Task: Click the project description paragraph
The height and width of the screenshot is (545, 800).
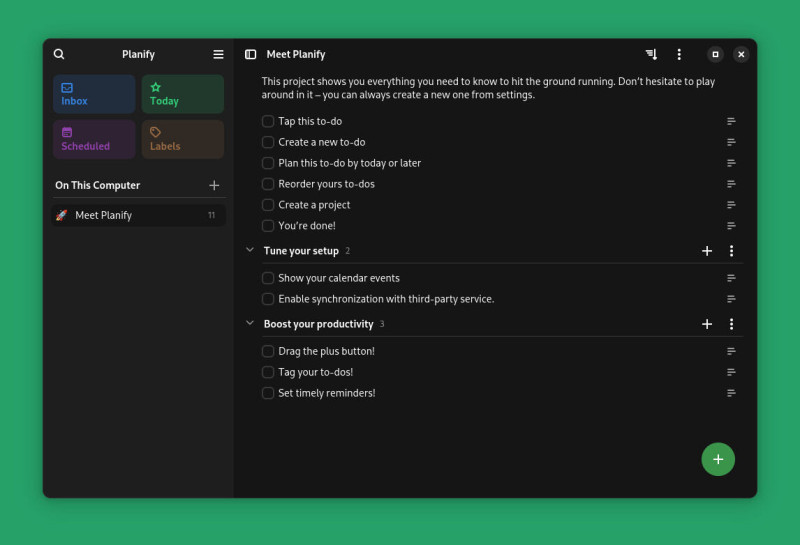Action: (x=488, y=88)
